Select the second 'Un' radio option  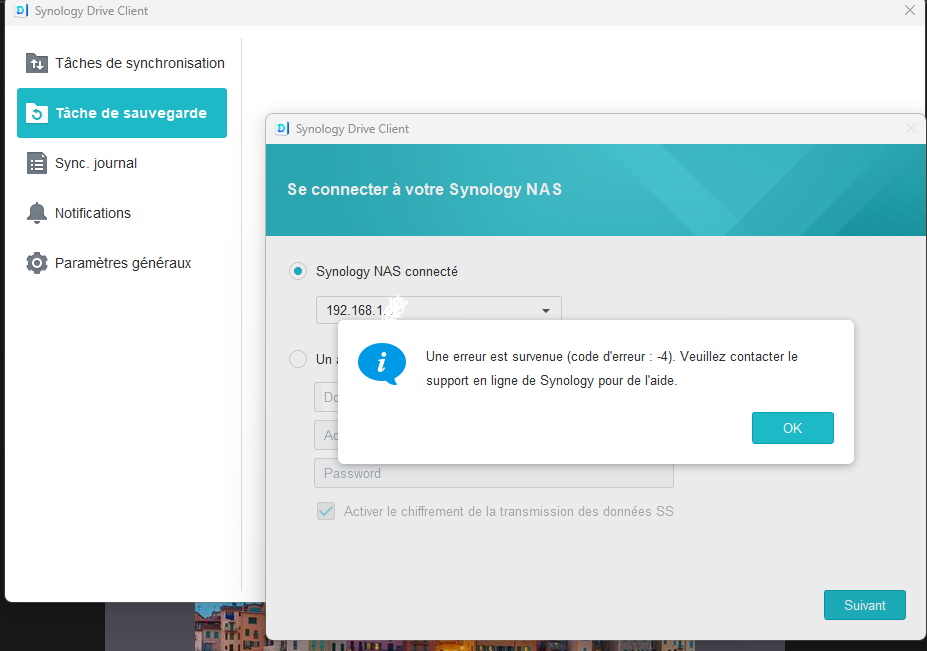tap(298, 359)
